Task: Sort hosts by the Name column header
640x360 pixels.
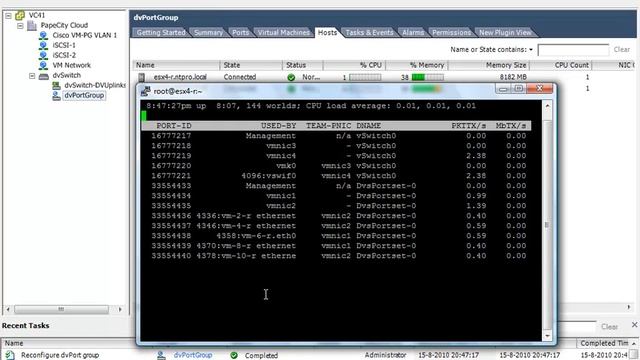Action: tap(176, 65)
